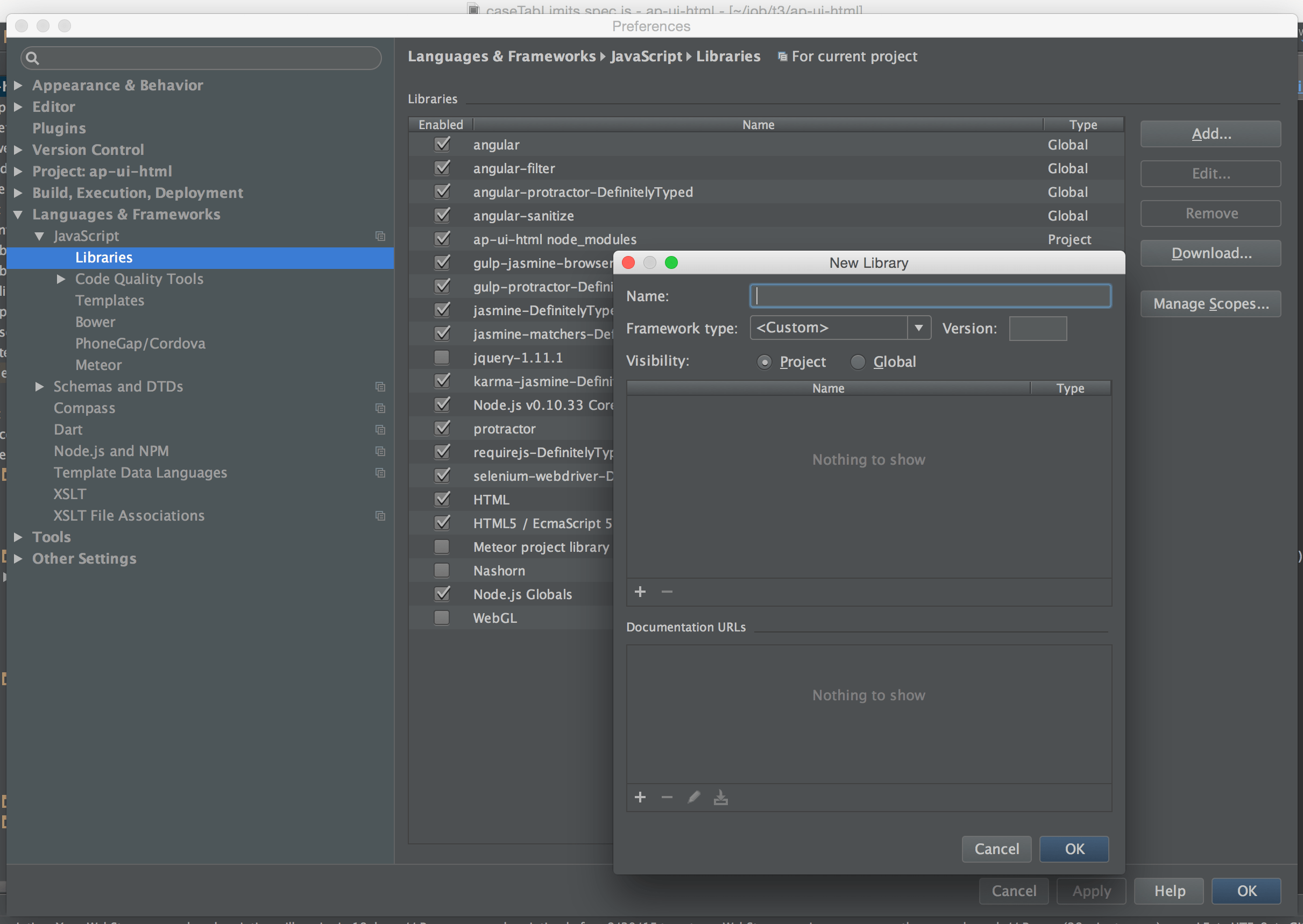Click the plus icon under library files list
This screenshot has height=924, width=1303.
pyautogui.click(x=640, y=592)
